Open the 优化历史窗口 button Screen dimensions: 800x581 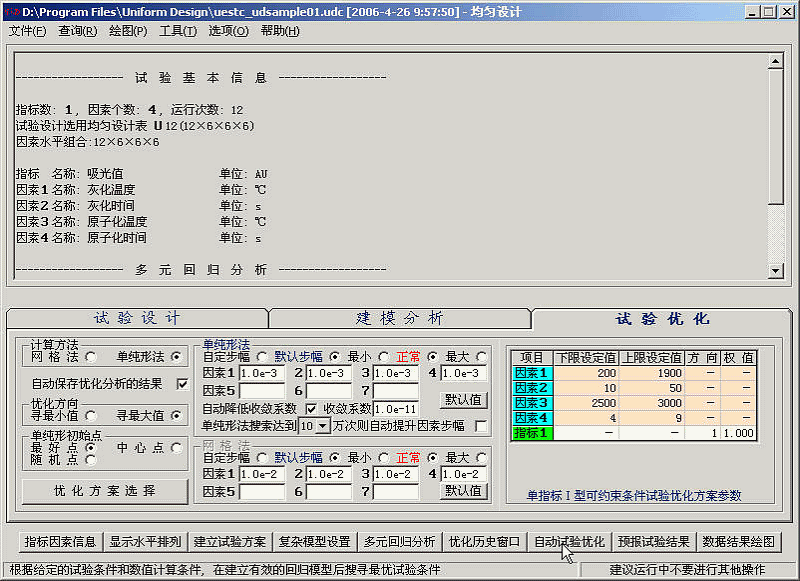click(x=485, y=542)
